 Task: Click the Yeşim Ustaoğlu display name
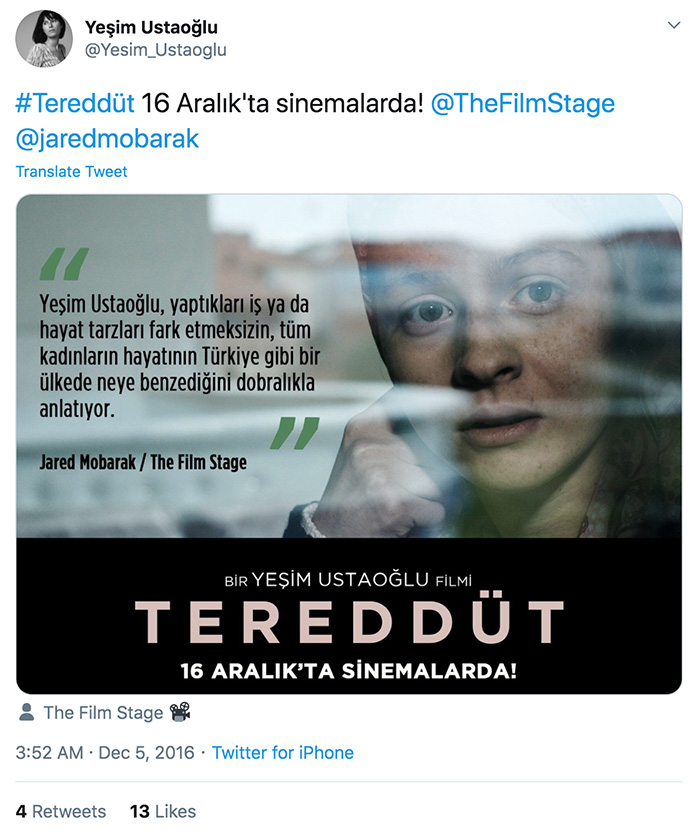(151, 27)
